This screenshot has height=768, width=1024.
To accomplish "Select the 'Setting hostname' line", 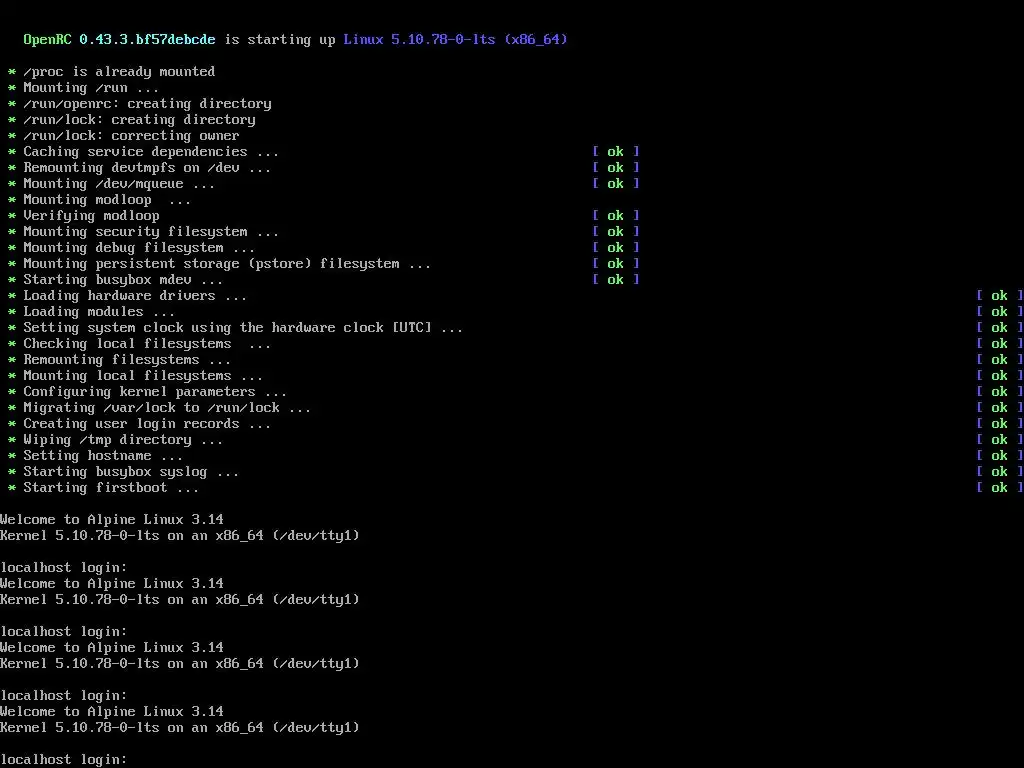I will click(x=103, y=456).
